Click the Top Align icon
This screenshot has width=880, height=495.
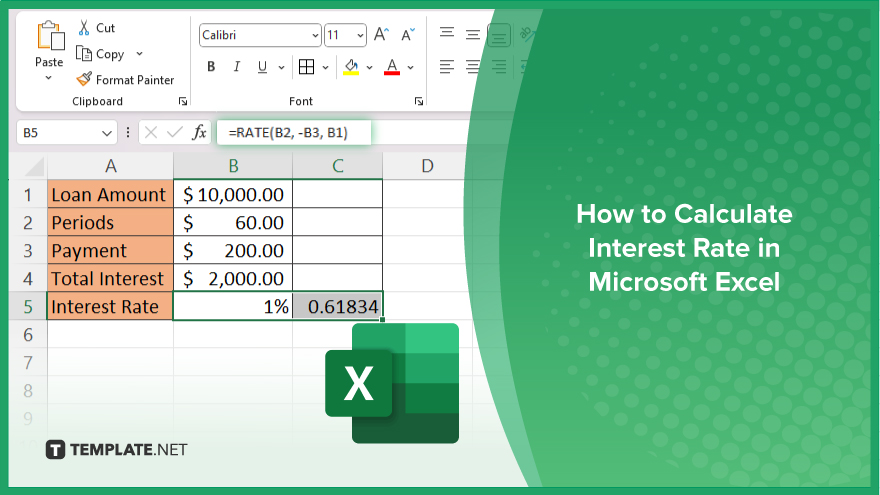(x=447, y=34)
